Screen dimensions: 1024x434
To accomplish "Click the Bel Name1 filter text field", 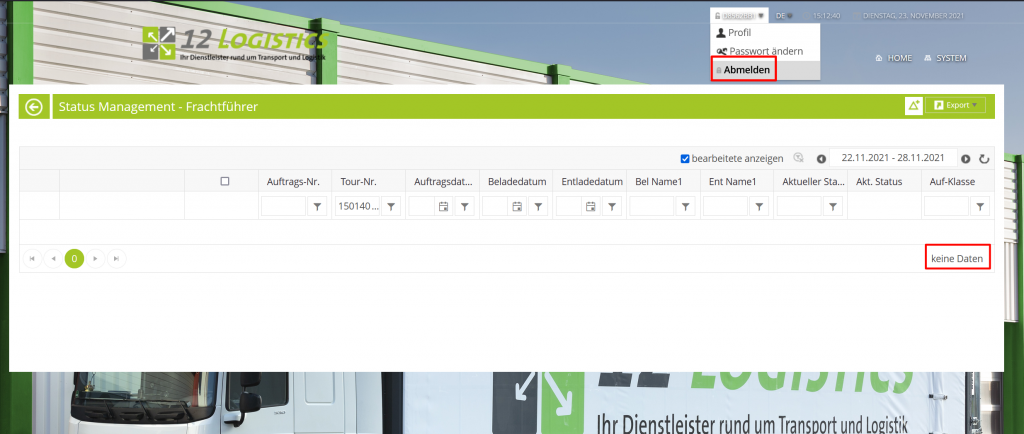I will [x=651, y=206].
